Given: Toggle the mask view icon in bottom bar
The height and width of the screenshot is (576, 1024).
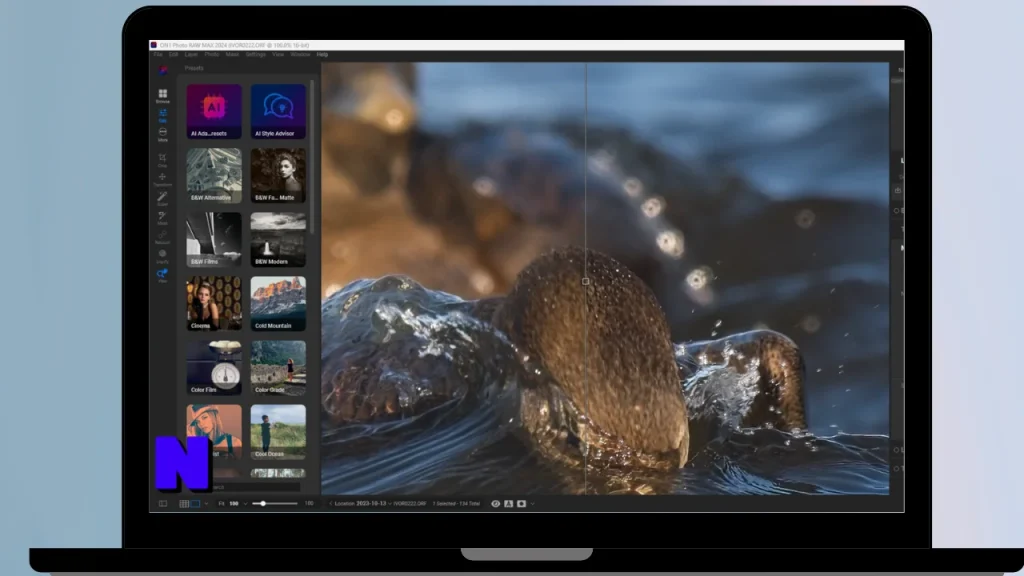Looking at the screenshot, I should [521, 504].
